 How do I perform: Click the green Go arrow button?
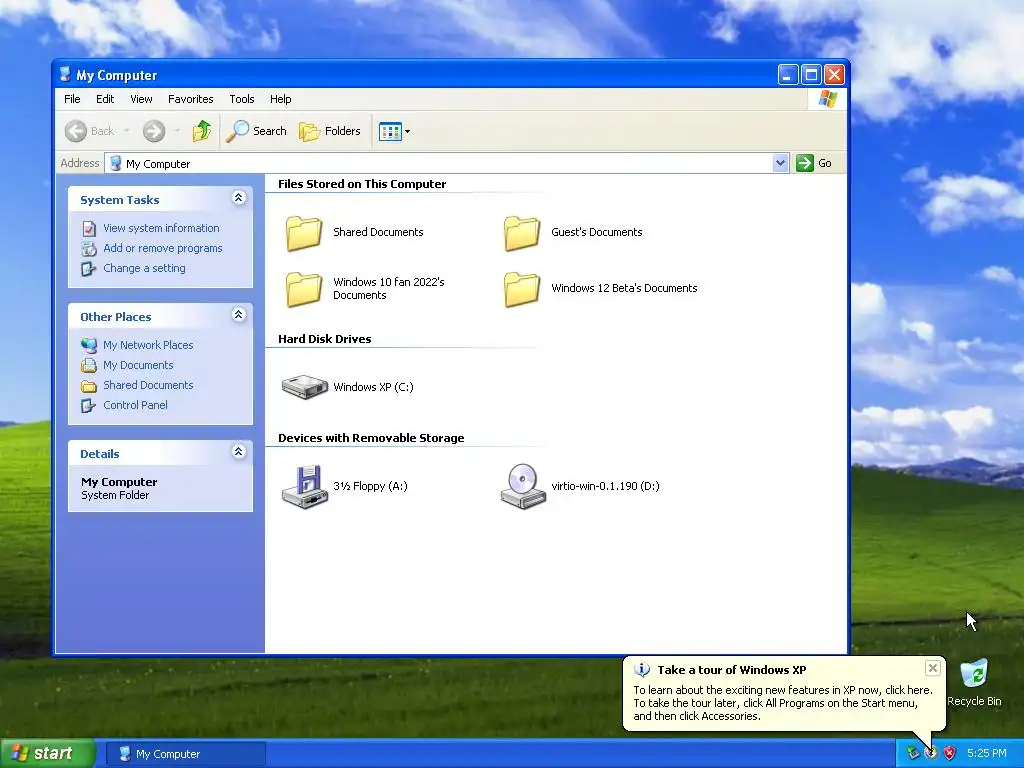(805, 163)
